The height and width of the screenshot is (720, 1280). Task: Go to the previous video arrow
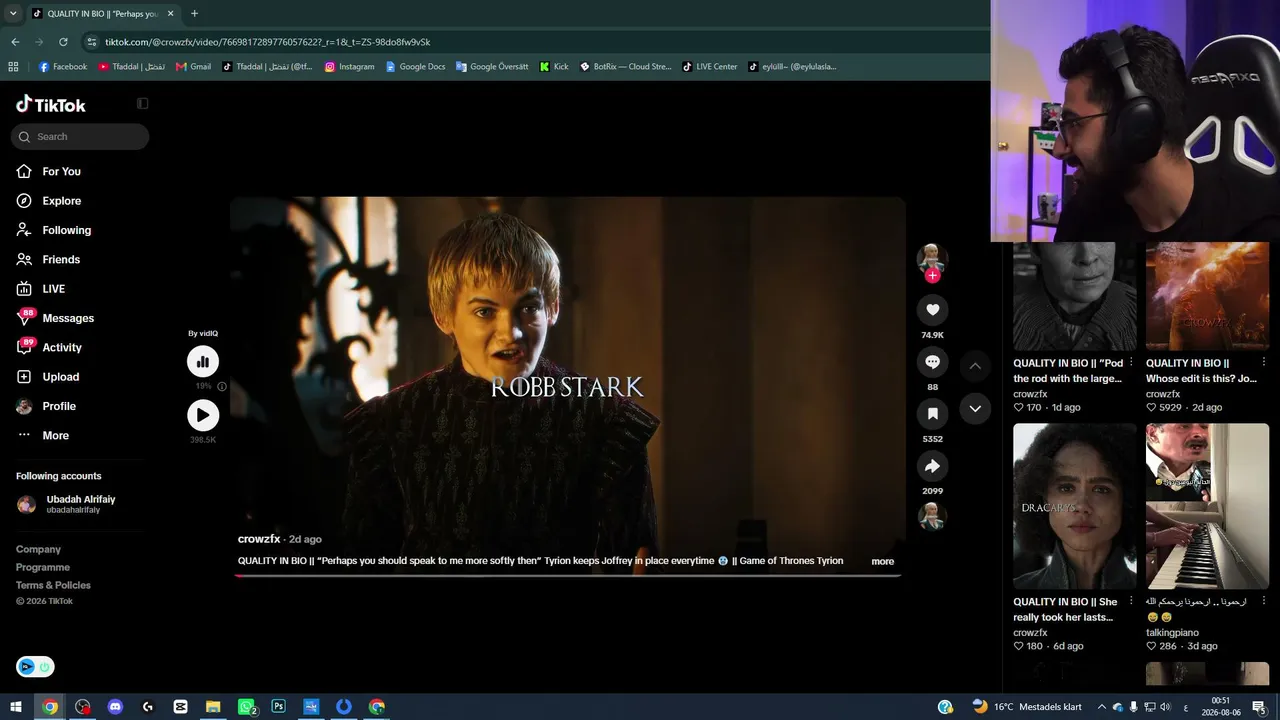pyautogui.click(x=975, y=366)
